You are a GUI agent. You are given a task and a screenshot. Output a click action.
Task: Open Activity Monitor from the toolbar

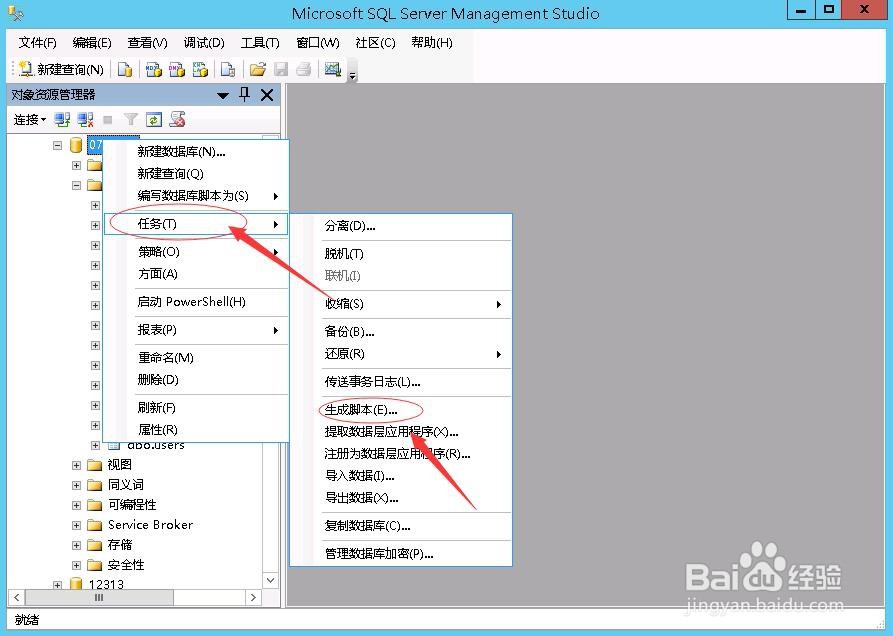333,69
